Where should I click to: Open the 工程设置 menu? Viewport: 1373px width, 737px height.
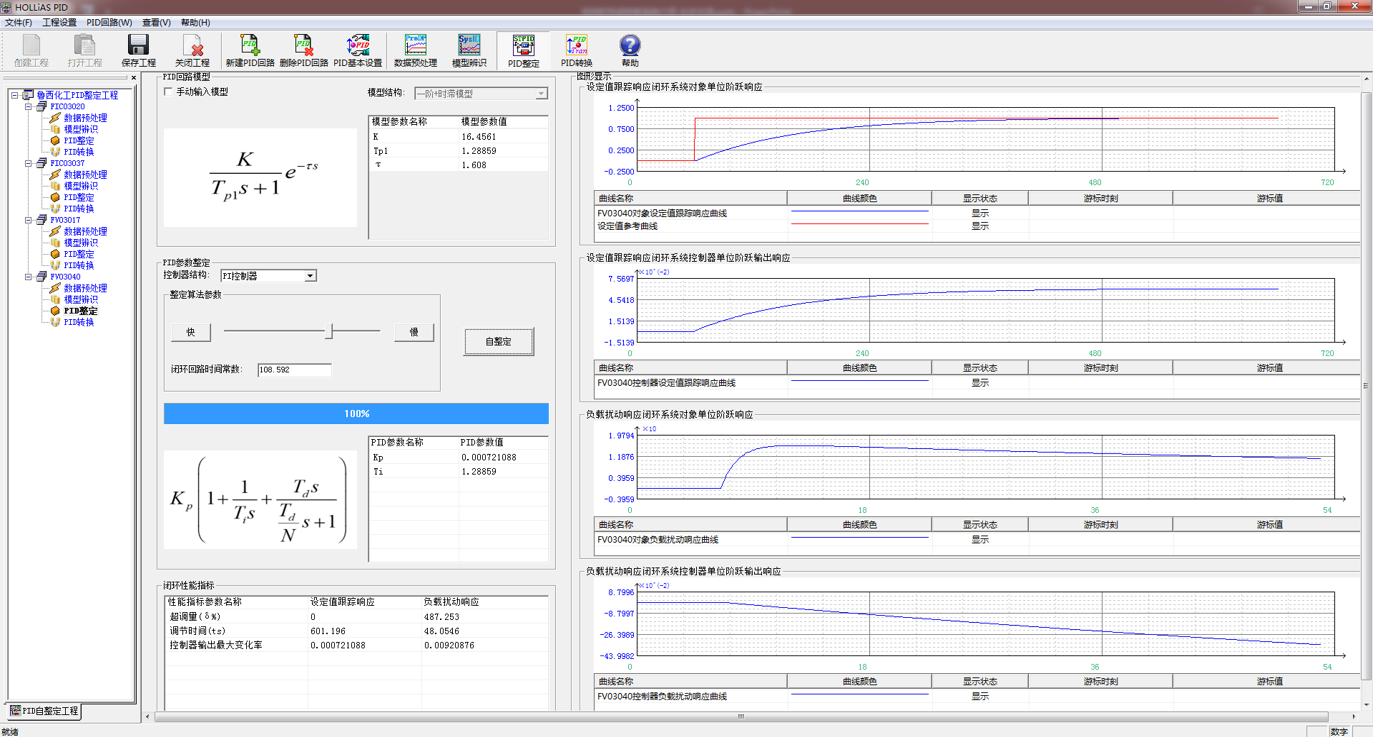click(59, 22)
